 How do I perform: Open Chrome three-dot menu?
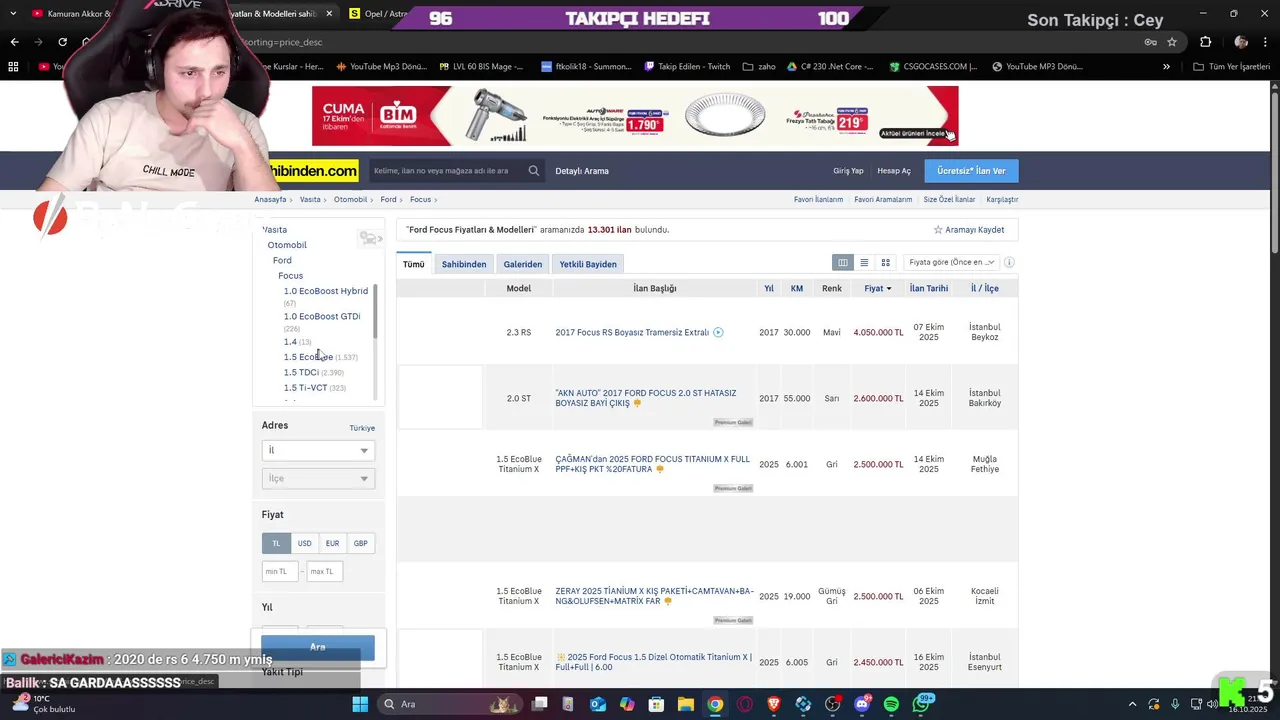point(1264,42)
